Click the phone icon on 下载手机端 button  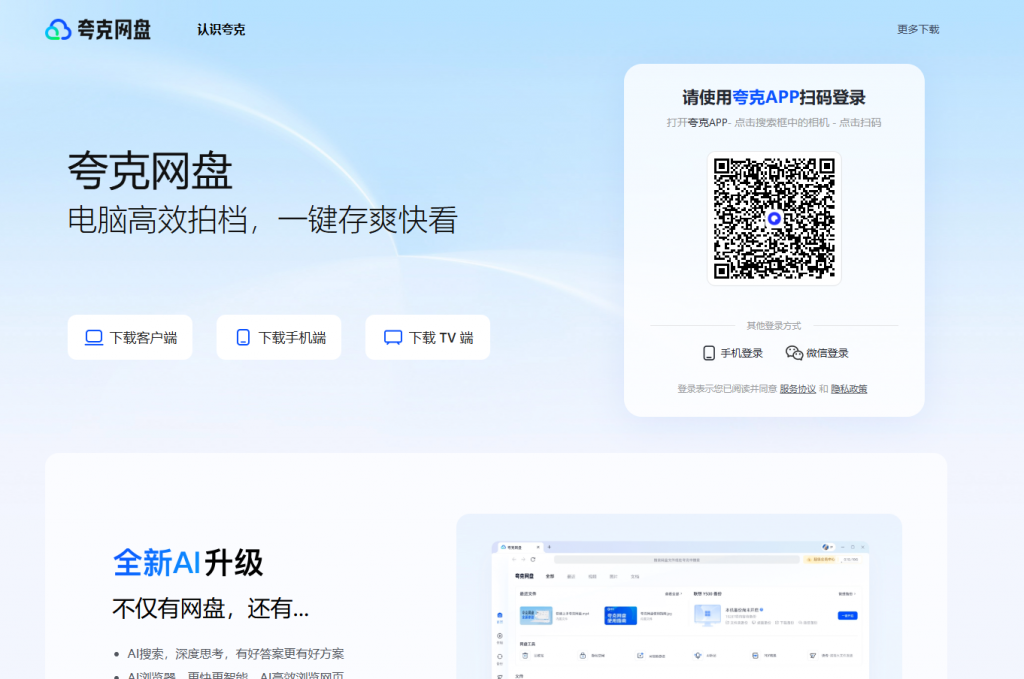241,337
